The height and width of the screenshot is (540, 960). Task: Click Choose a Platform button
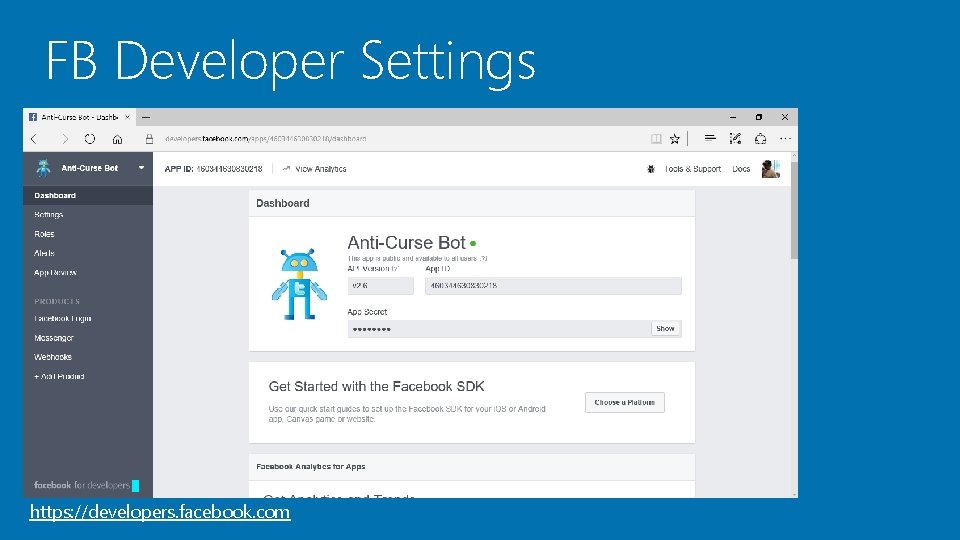pos(624,402)
